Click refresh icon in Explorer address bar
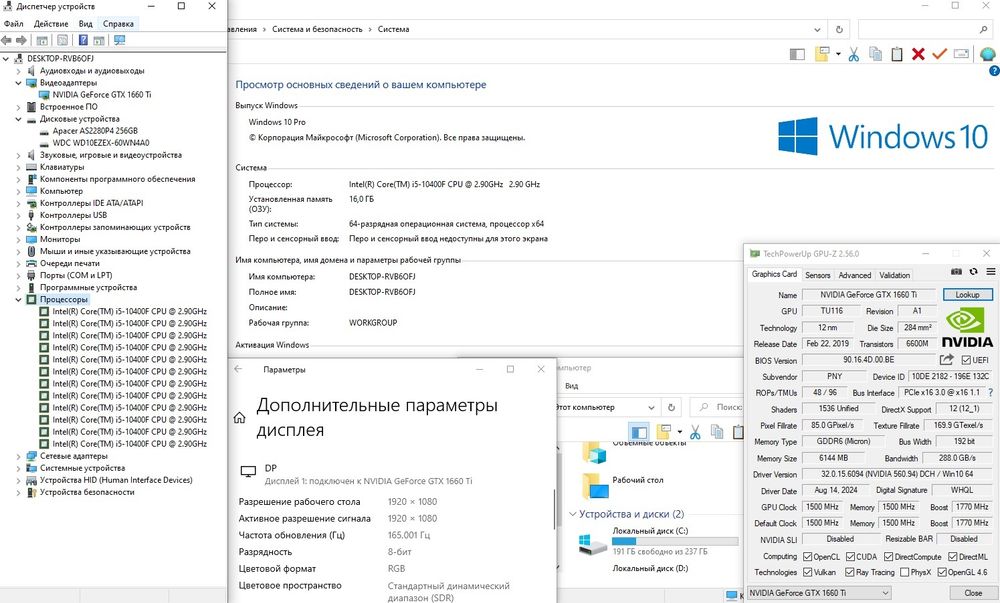 [671, 407]
